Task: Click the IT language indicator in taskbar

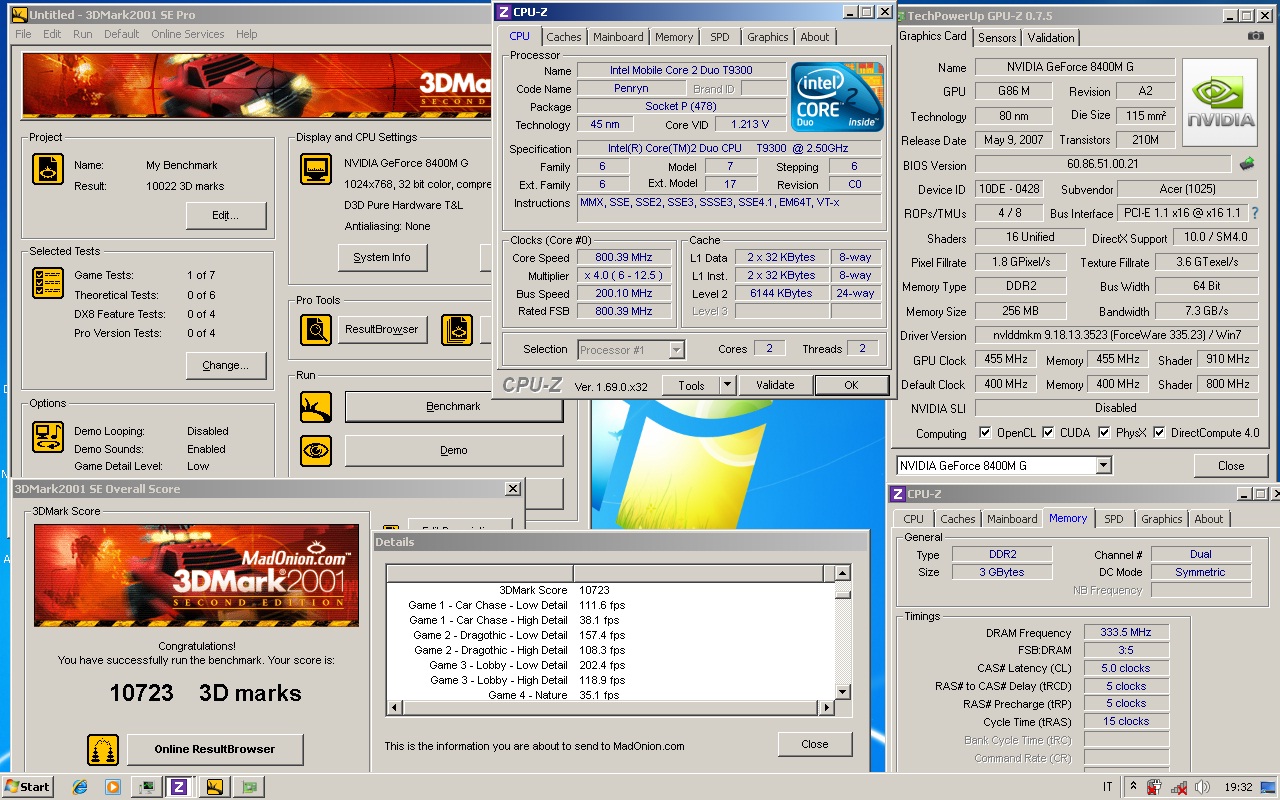Action: [1107, 787]
